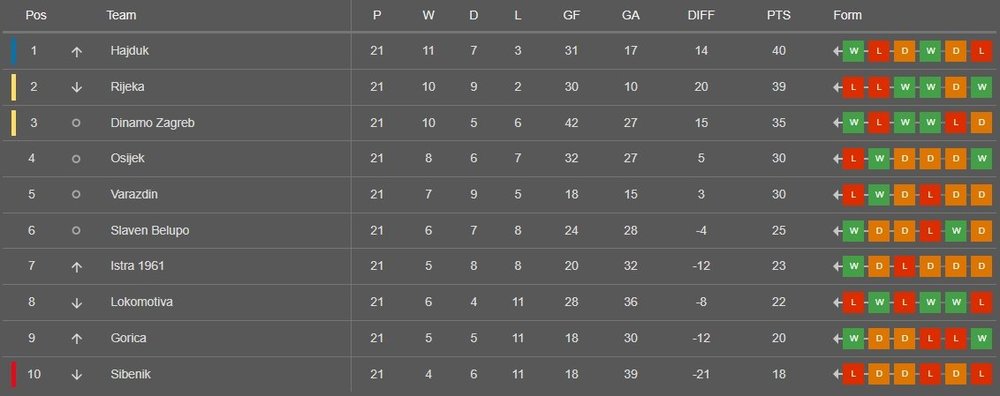Click the form arrow in Osijek's row
Screen dimensions: 1000x396
[x=837, y=159]
